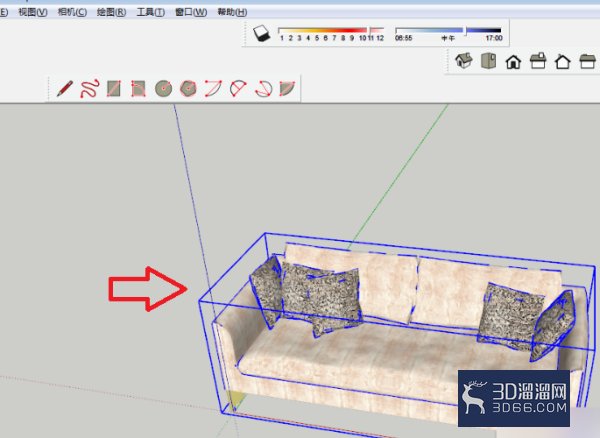Screen dimensions: 600x438
Task: Select the Pie tool
Action: click(287, 88)
